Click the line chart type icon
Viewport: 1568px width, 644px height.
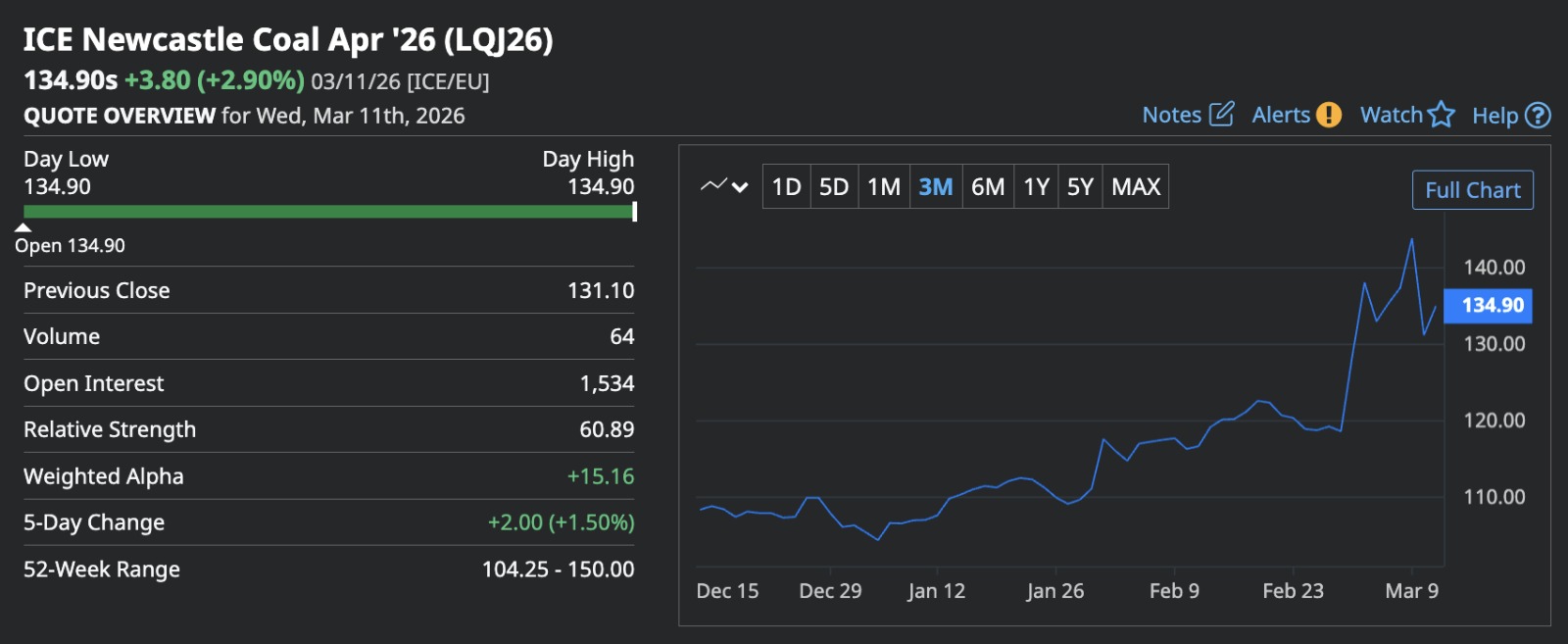(713, 185)
